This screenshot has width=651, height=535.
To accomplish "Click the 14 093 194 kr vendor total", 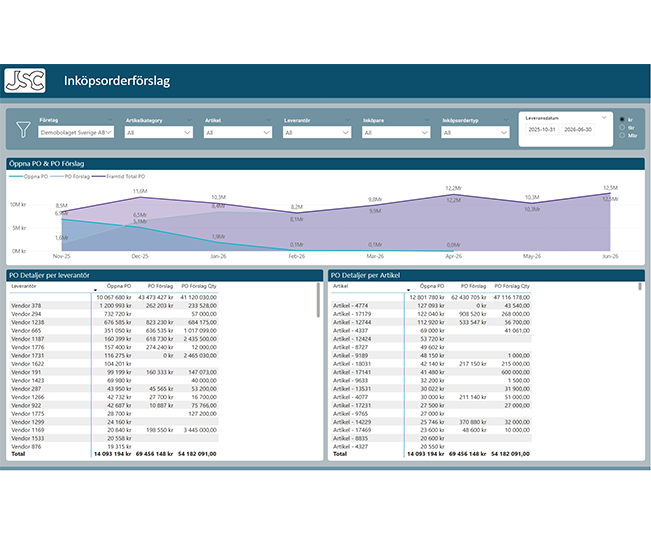I will click(x=113, y=454).
